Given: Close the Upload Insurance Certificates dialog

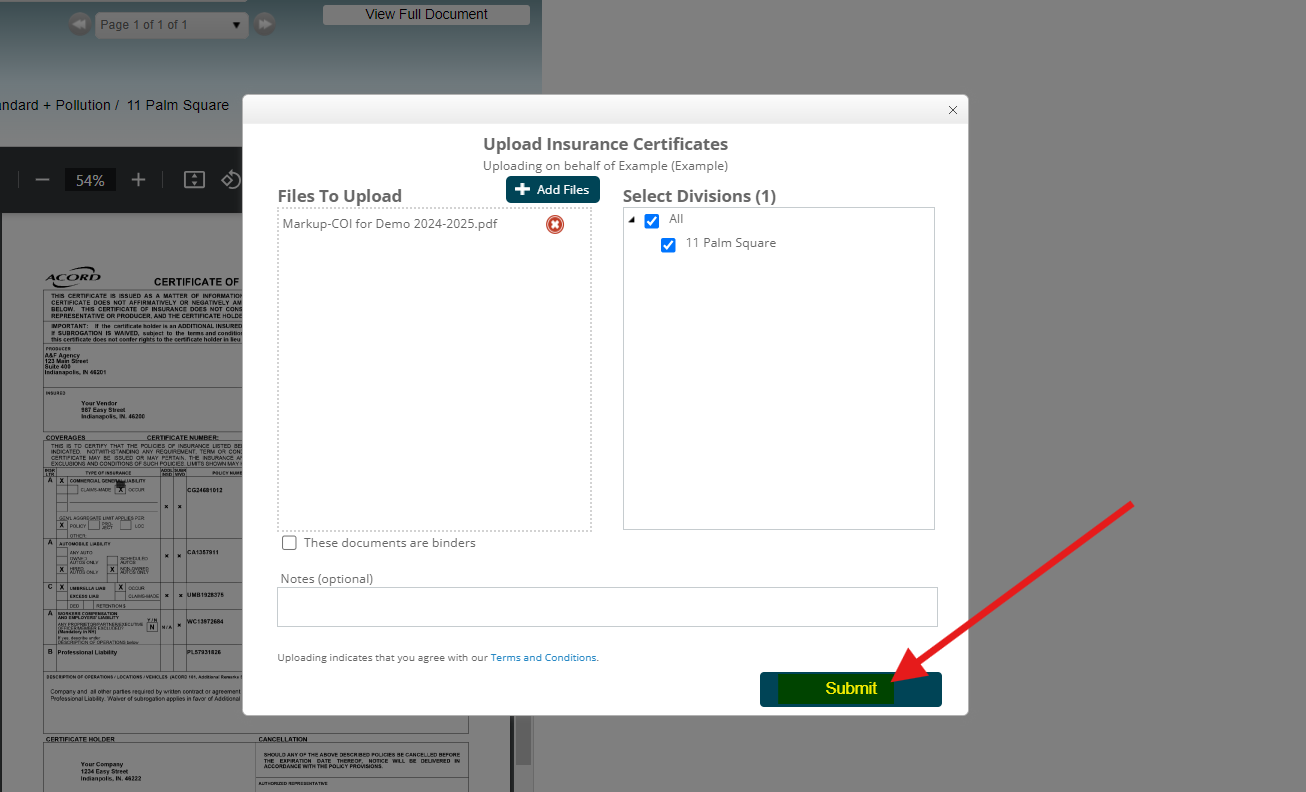Looking at the screenshot, I should click(952, 110).
